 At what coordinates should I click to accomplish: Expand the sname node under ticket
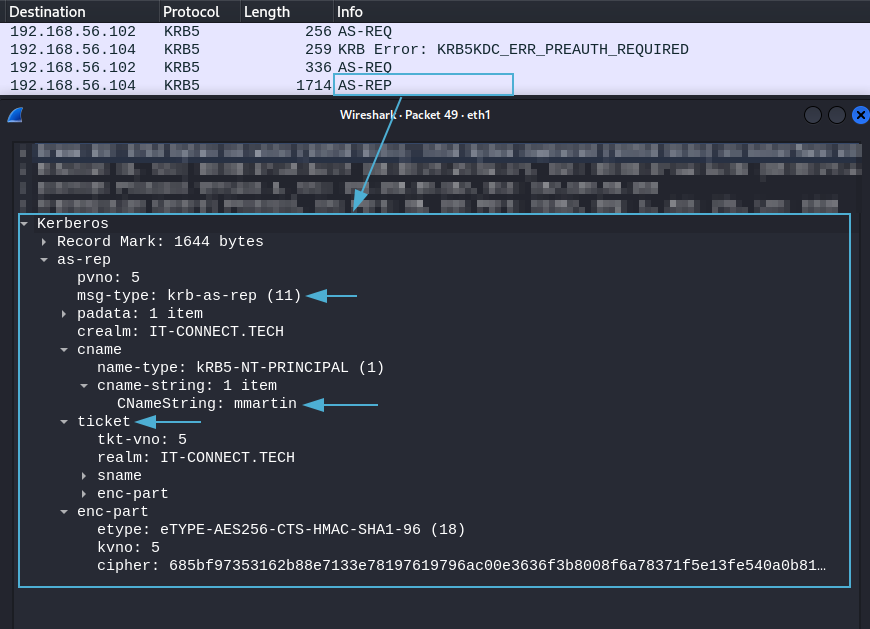point(85,476)
